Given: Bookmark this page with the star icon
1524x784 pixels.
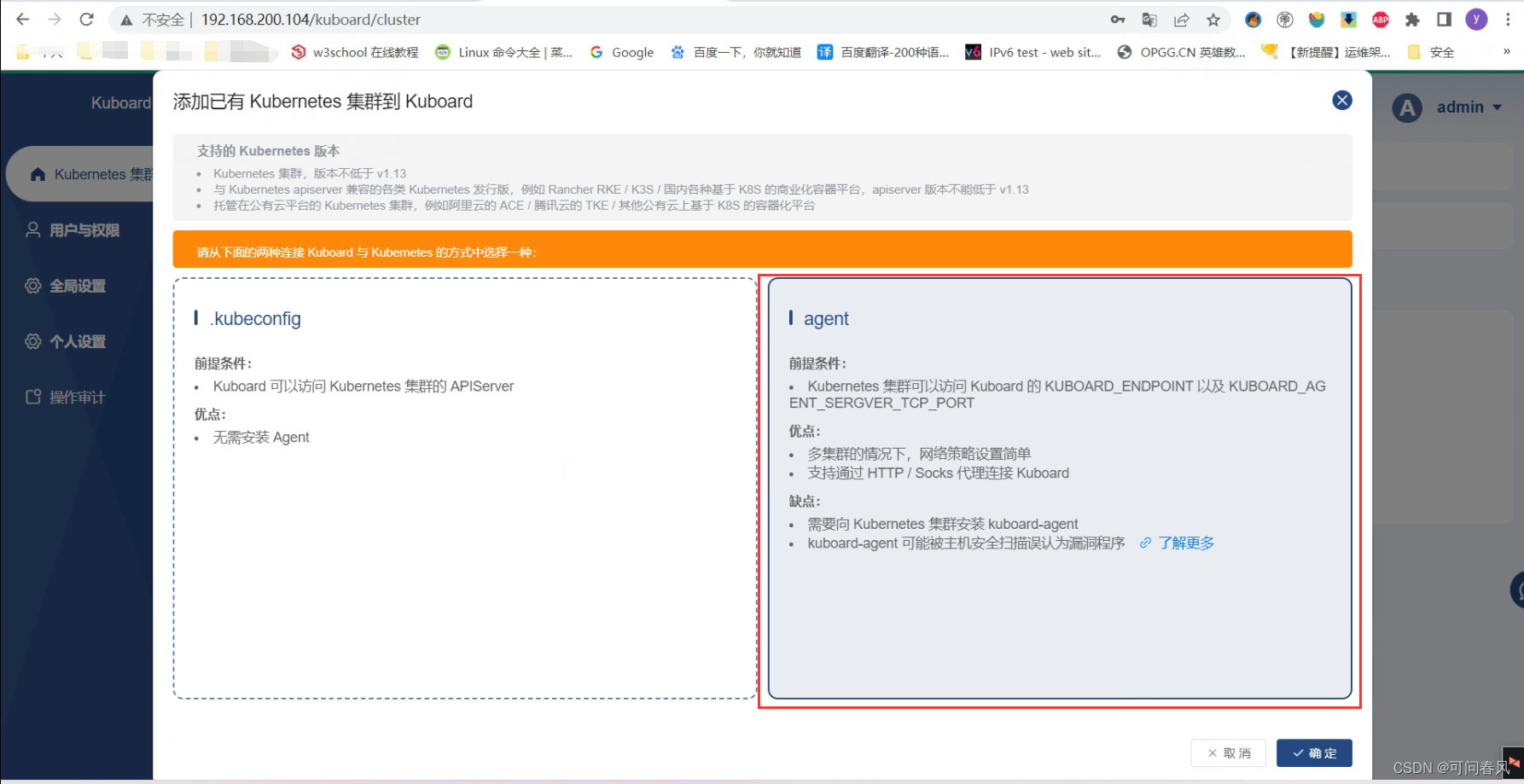Looking at the screenshot, I should pos(1213,20).
